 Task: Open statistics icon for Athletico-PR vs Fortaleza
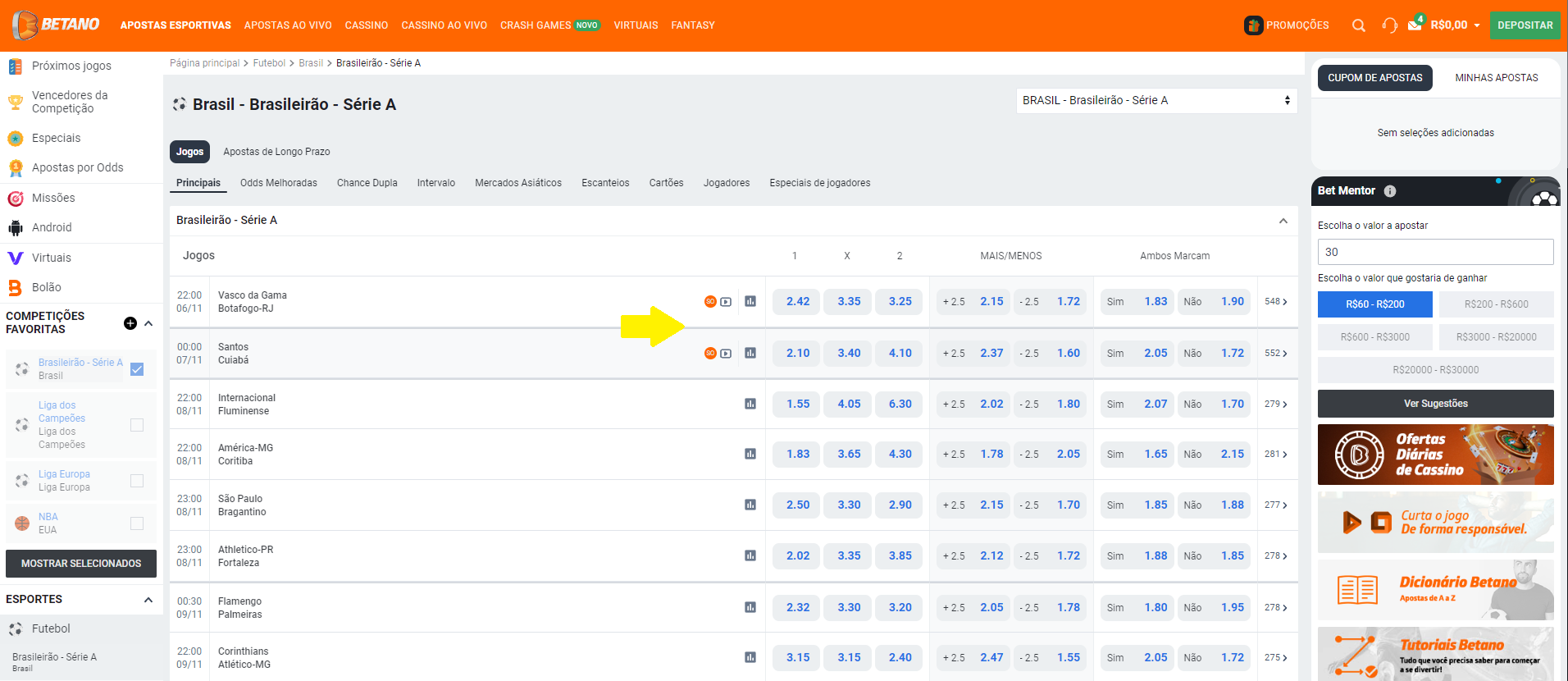pos(750,555)
